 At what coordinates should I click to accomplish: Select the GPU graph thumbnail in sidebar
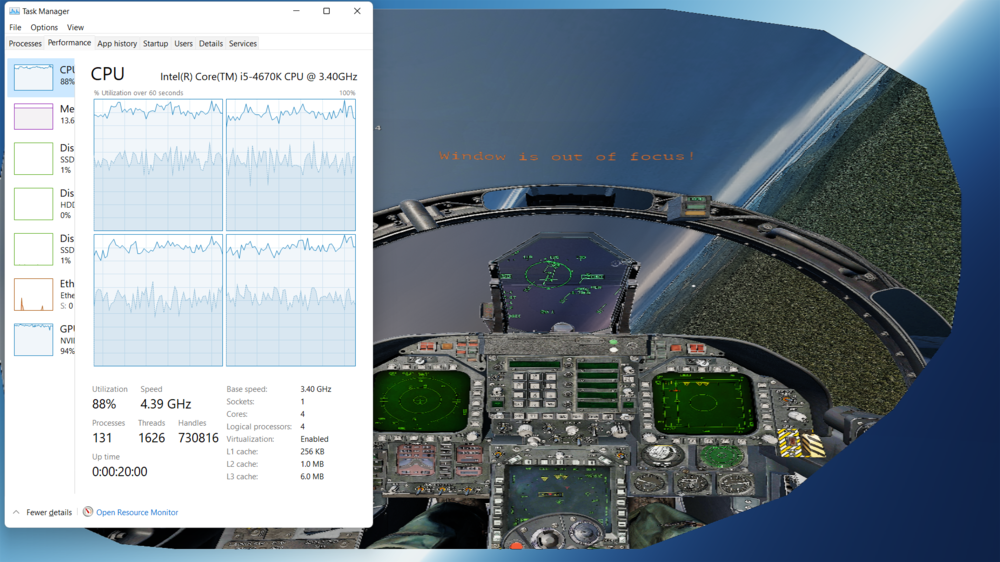tap(33, 339)
